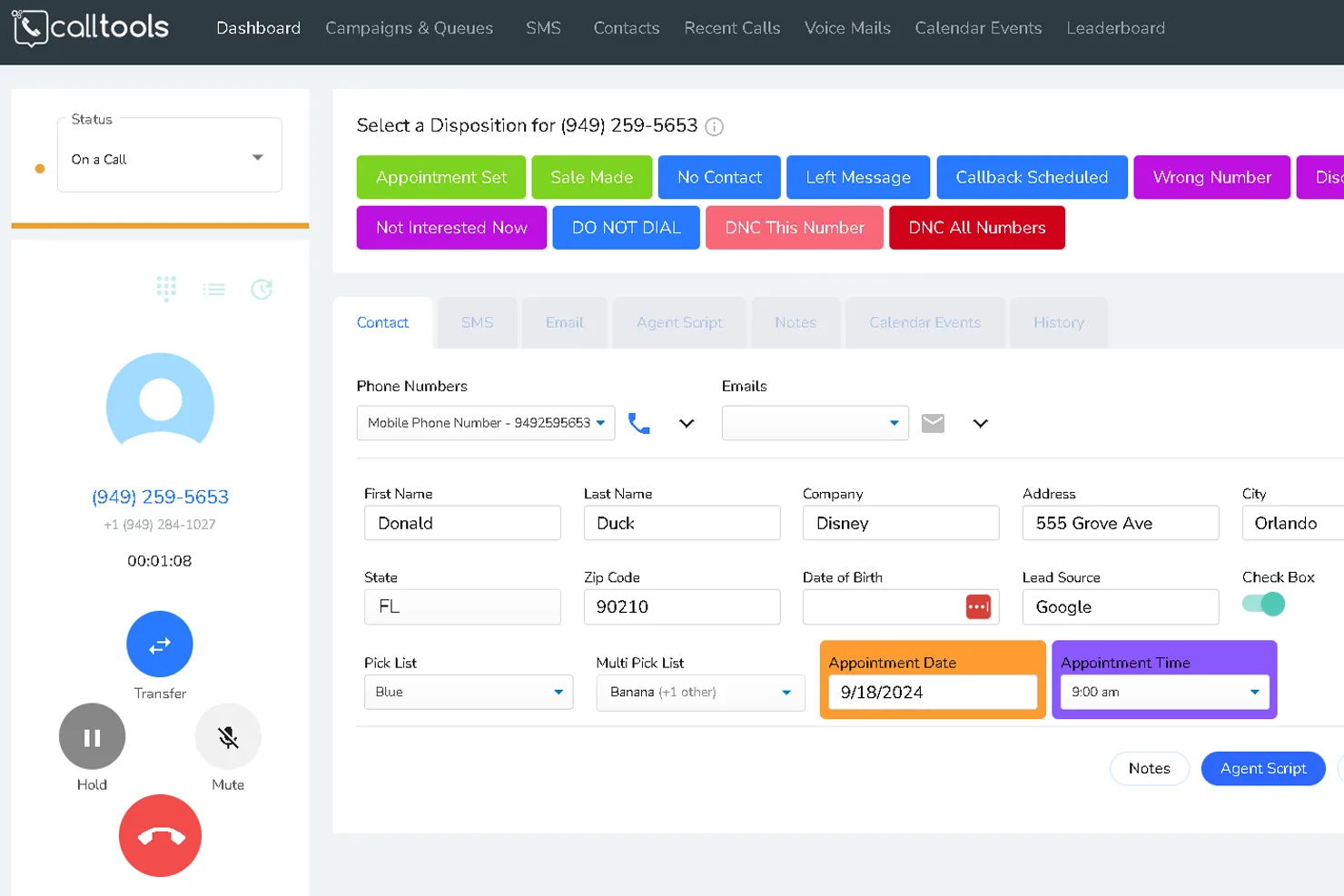Image resolution: width=1344 pixels, height=896 pixels.
Task: Choose Wrong Number disposition
Action: [1212, 177]
